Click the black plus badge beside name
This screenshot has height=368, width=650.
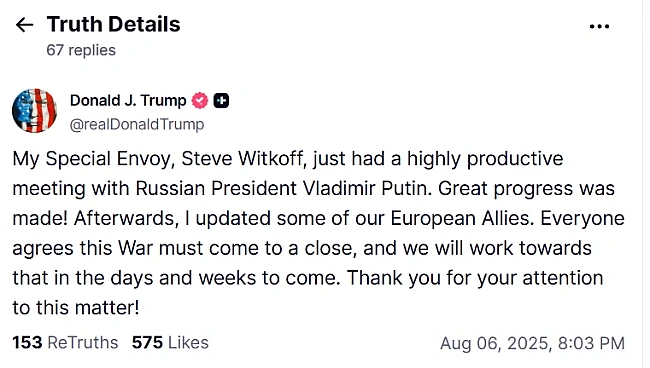(221, 100)
